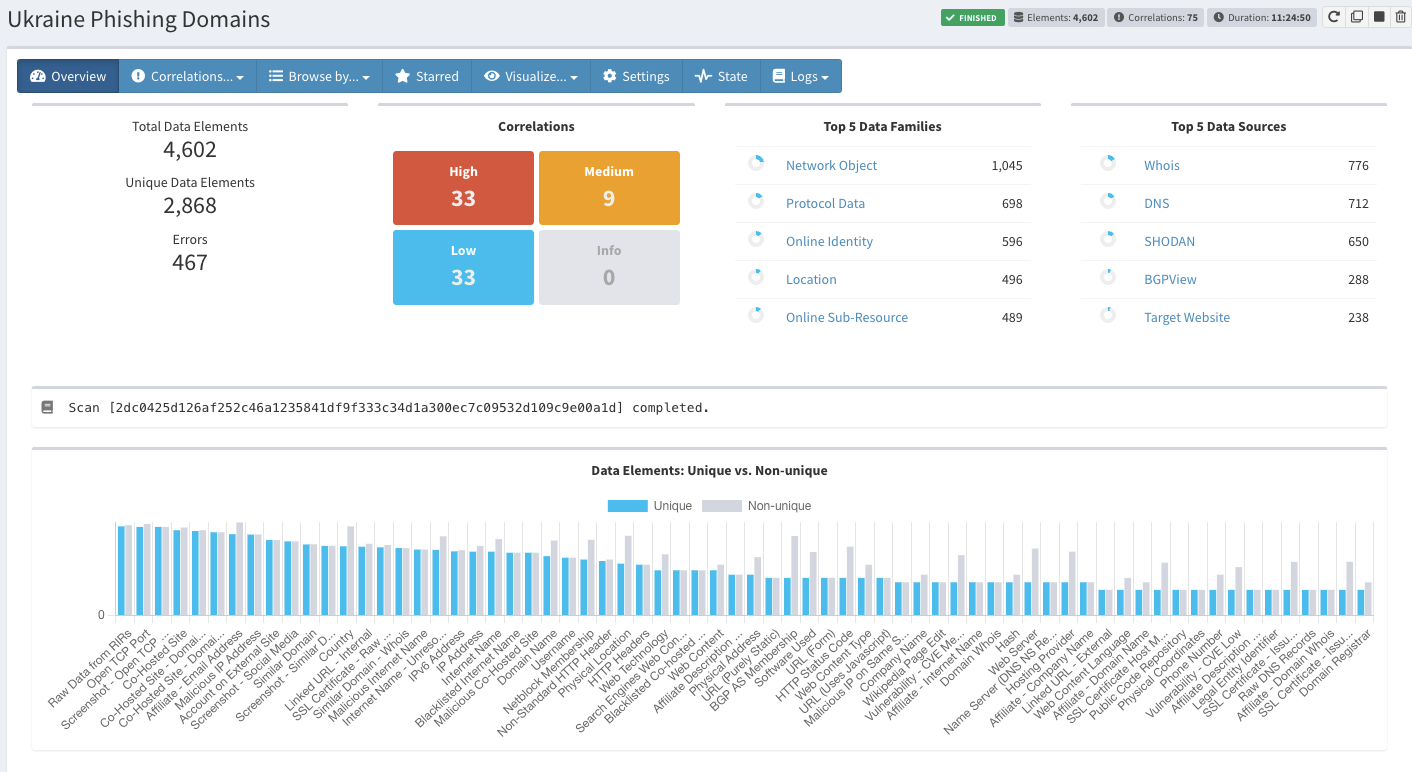Click the pie icon beside Network Object
The height and width of the screenshot is (772, 1412).
coord(755,163)
